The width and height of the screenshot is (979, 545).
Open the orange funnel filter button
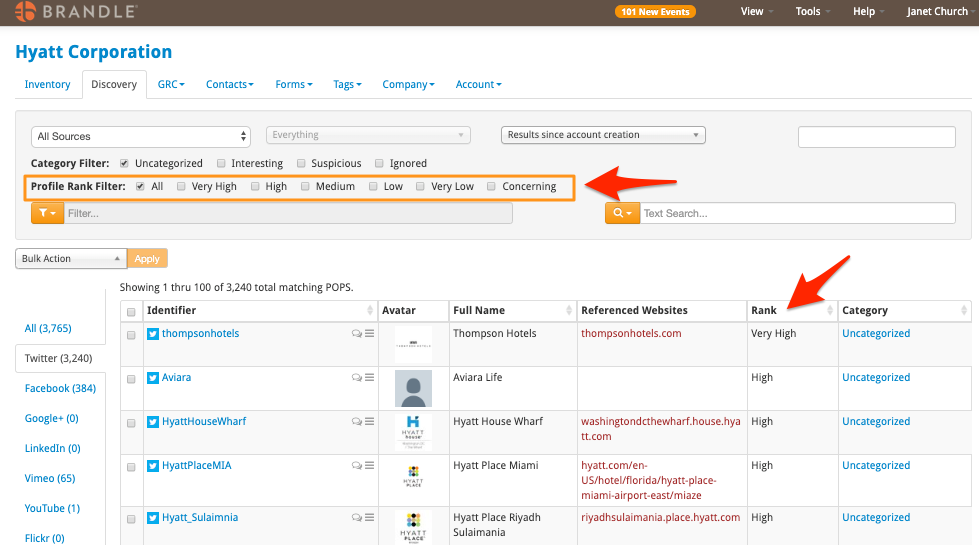coord(47,213)
